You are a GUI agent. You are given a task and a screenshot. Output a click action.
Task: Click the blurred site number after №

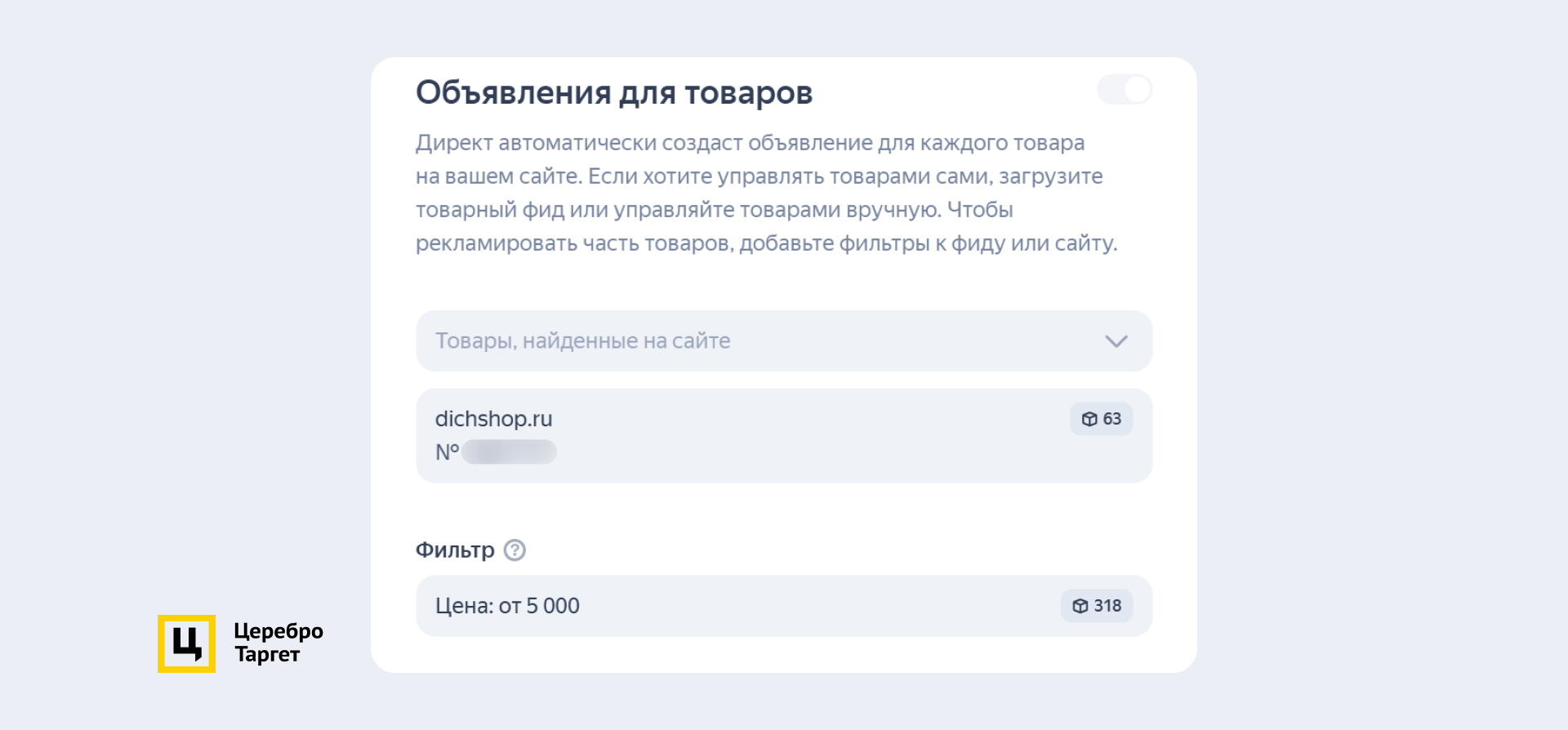[509, 452]
